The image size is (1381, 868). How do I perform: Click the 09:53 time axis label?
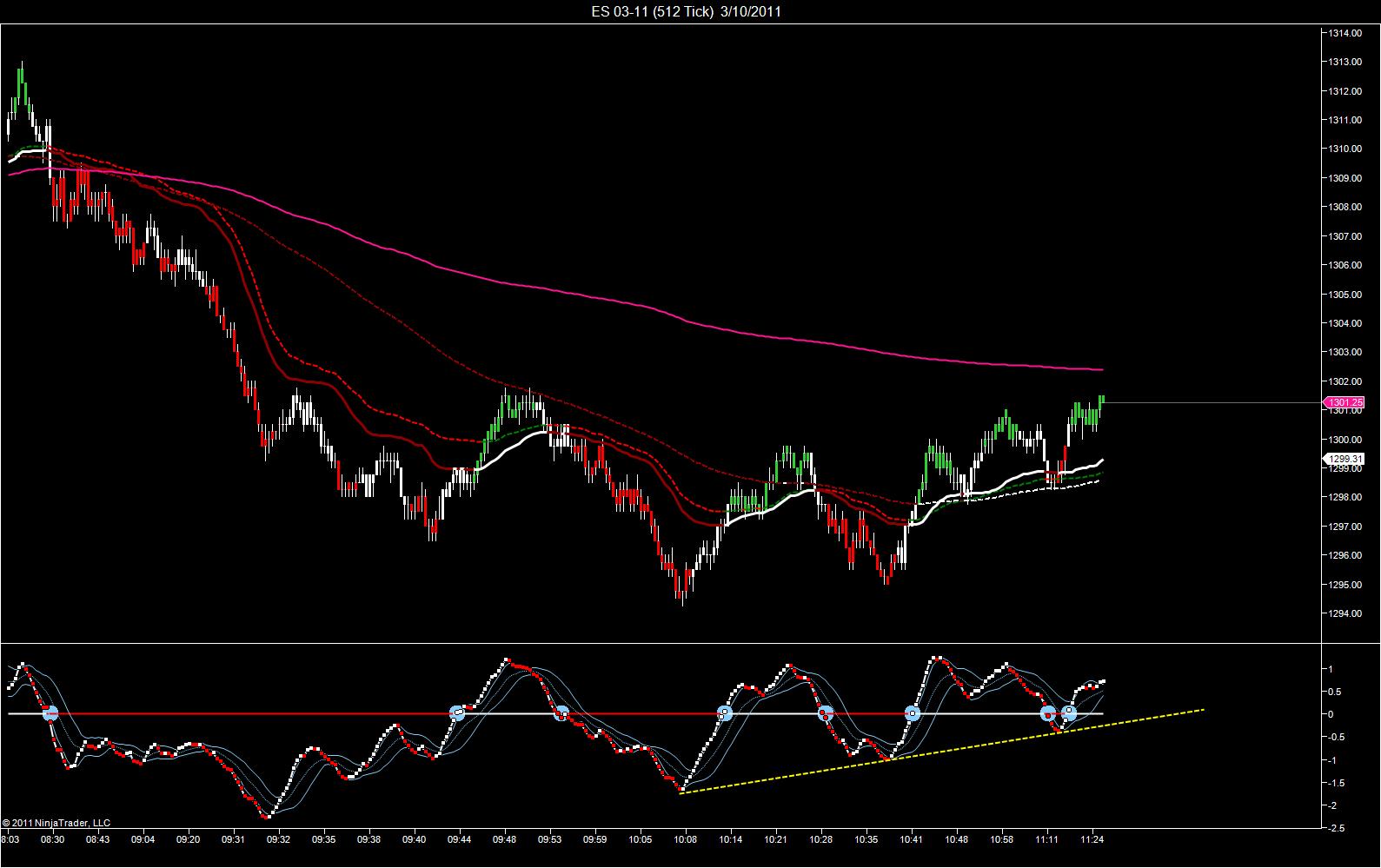(549, 840)
